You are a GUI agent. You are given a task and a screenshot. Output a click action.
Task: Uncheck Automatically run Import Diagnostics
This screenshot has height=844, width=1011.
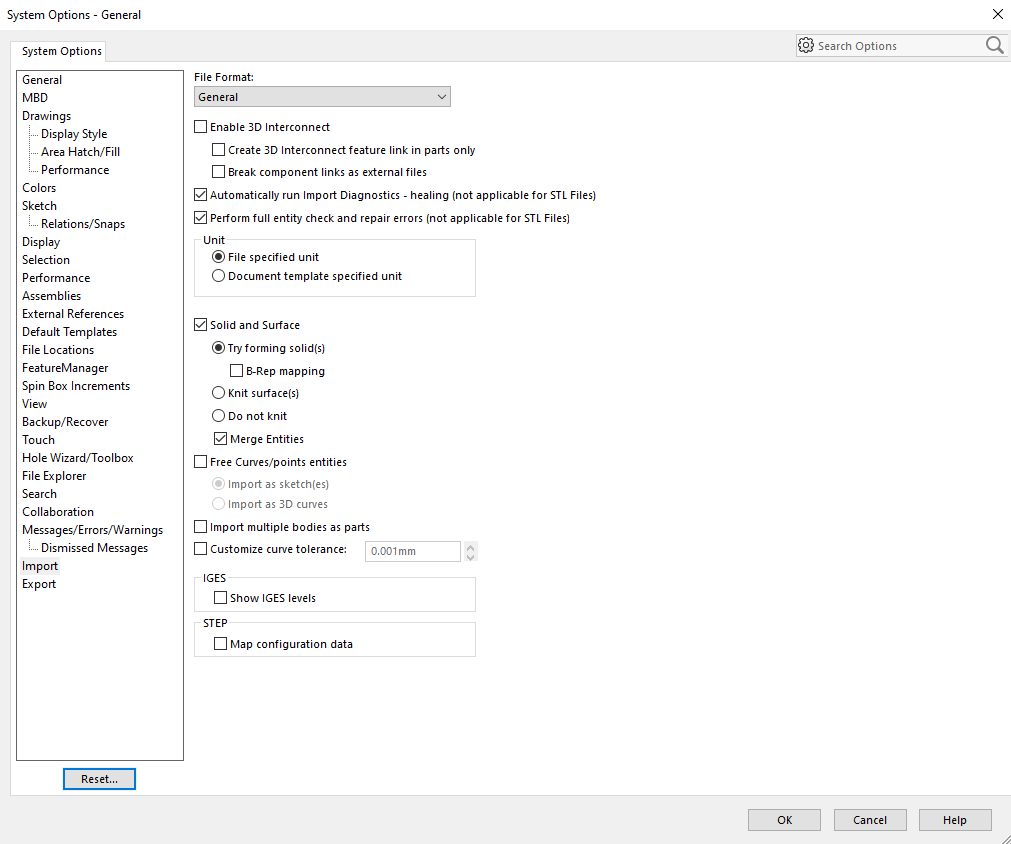pyautogui.click(x=200, y=195)
